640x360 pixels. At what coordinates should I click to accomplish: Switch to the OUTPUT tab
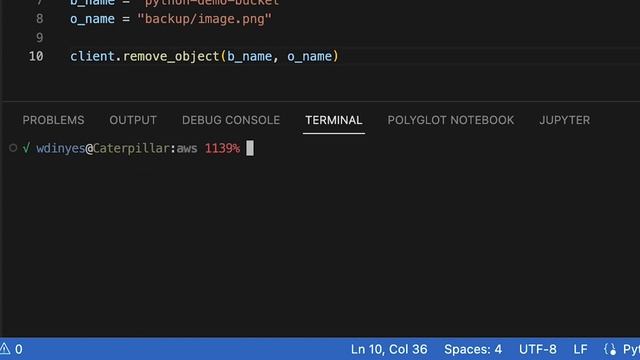(133, 120)
